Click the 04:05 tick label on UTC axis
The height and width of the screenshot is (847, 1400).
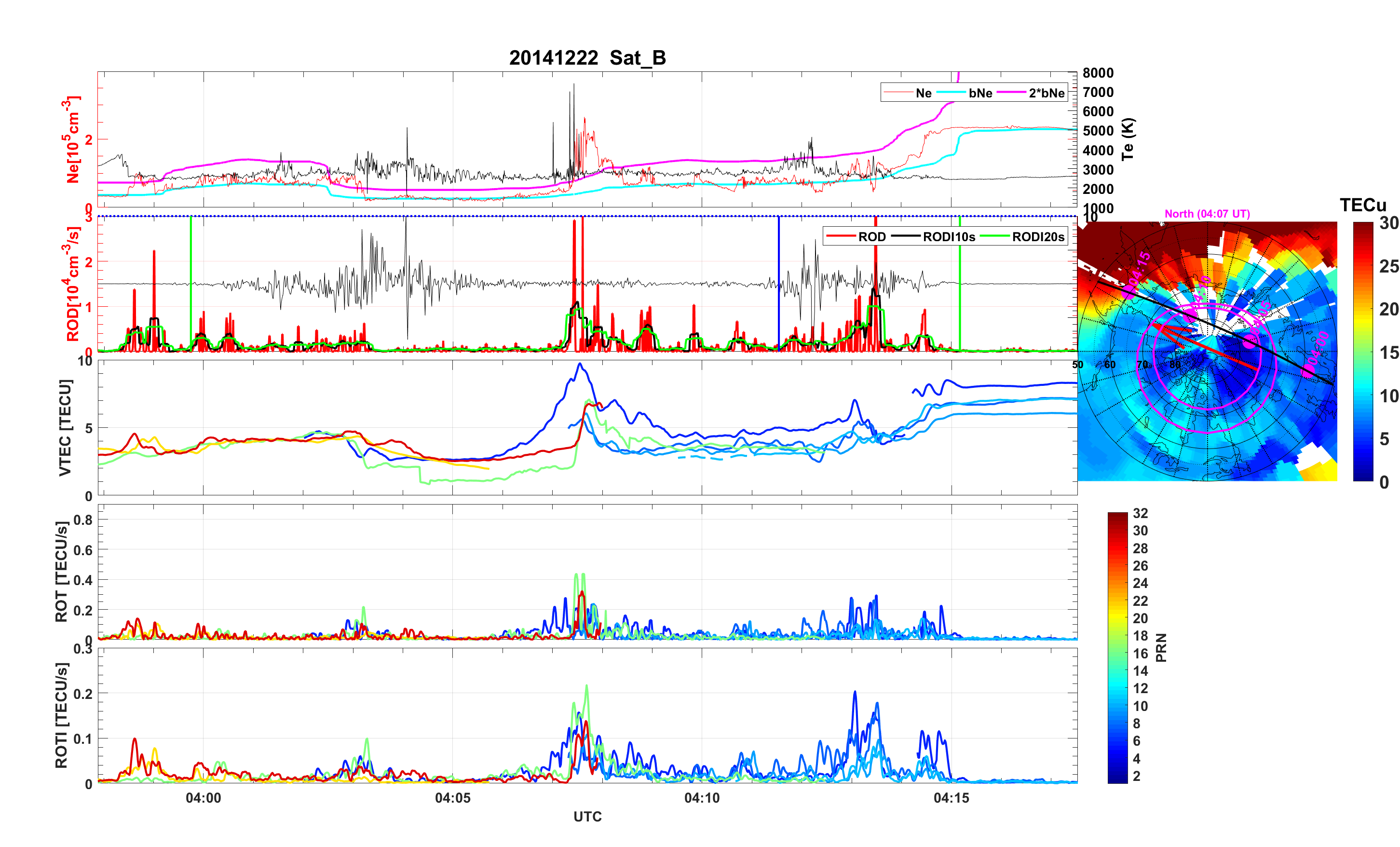(452, 798)
